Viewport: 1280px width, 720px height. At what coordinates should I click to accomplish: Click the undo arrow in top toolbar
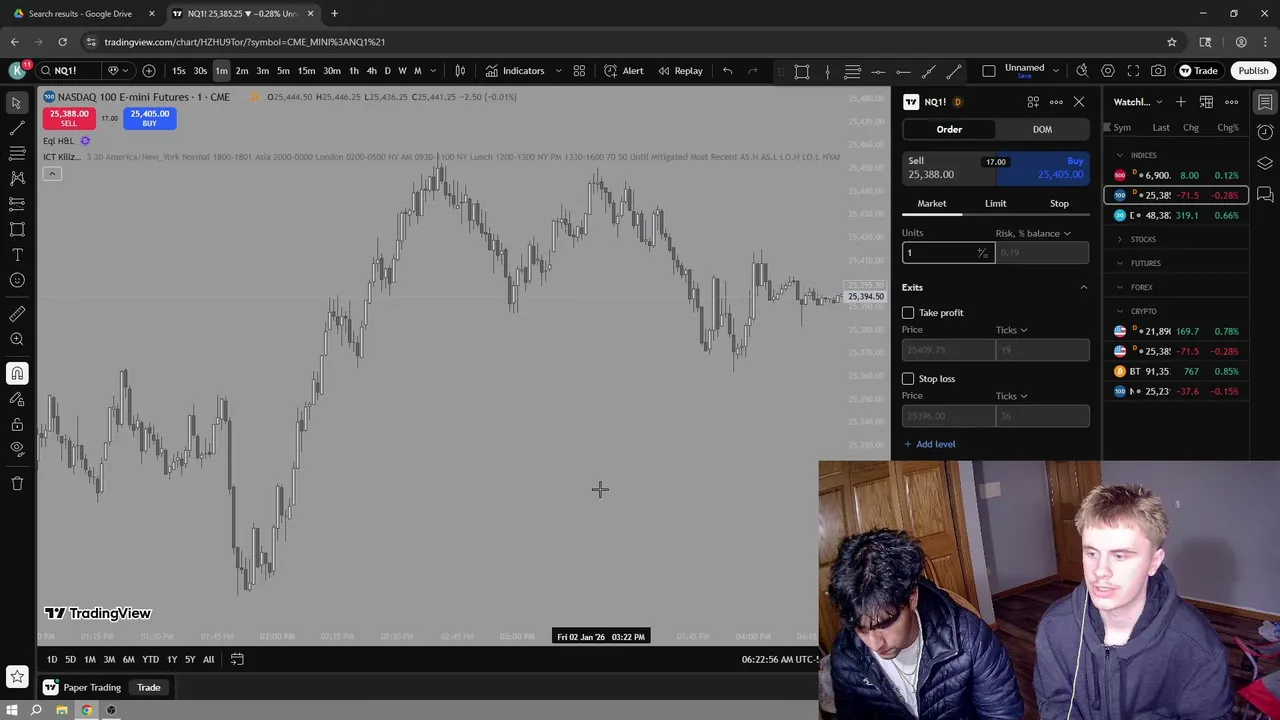(x=728, y=71)
